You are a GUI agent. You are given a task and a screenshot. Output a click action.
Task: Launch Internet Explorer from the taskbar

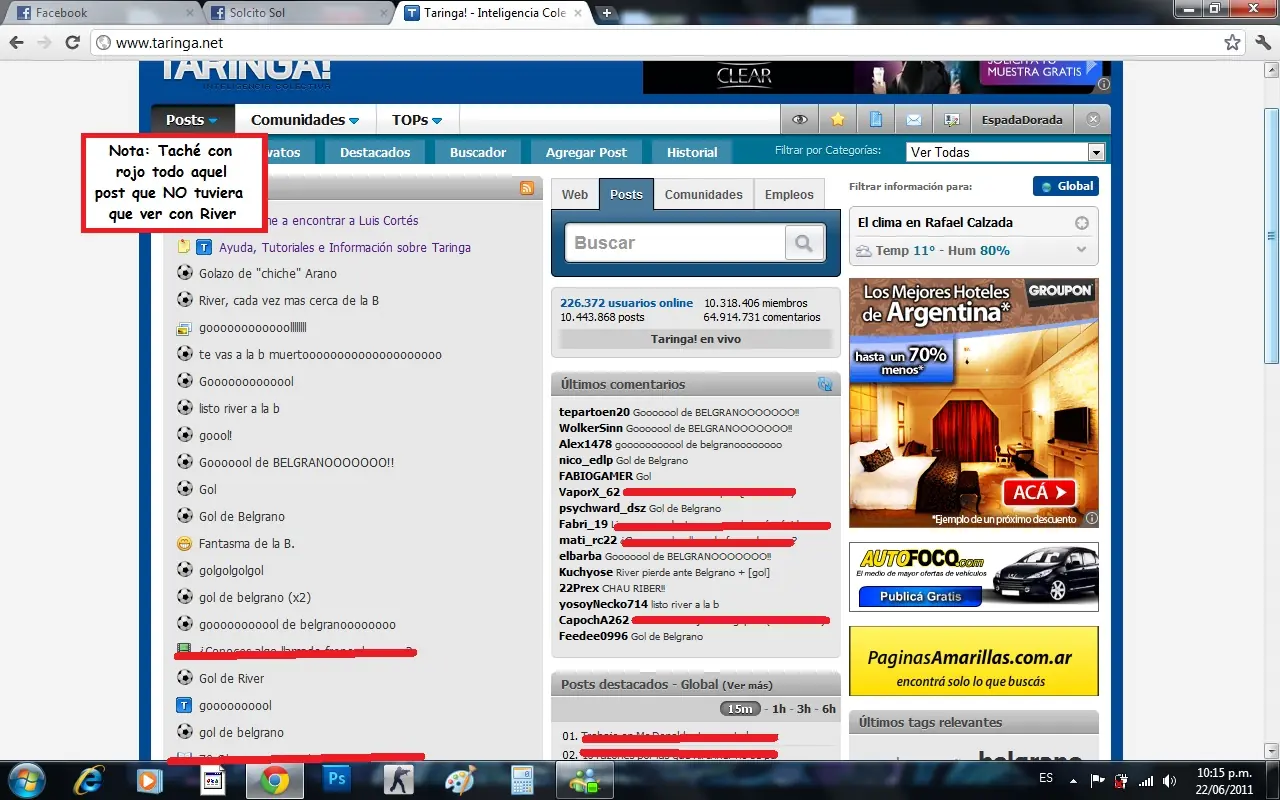[89, 780]
